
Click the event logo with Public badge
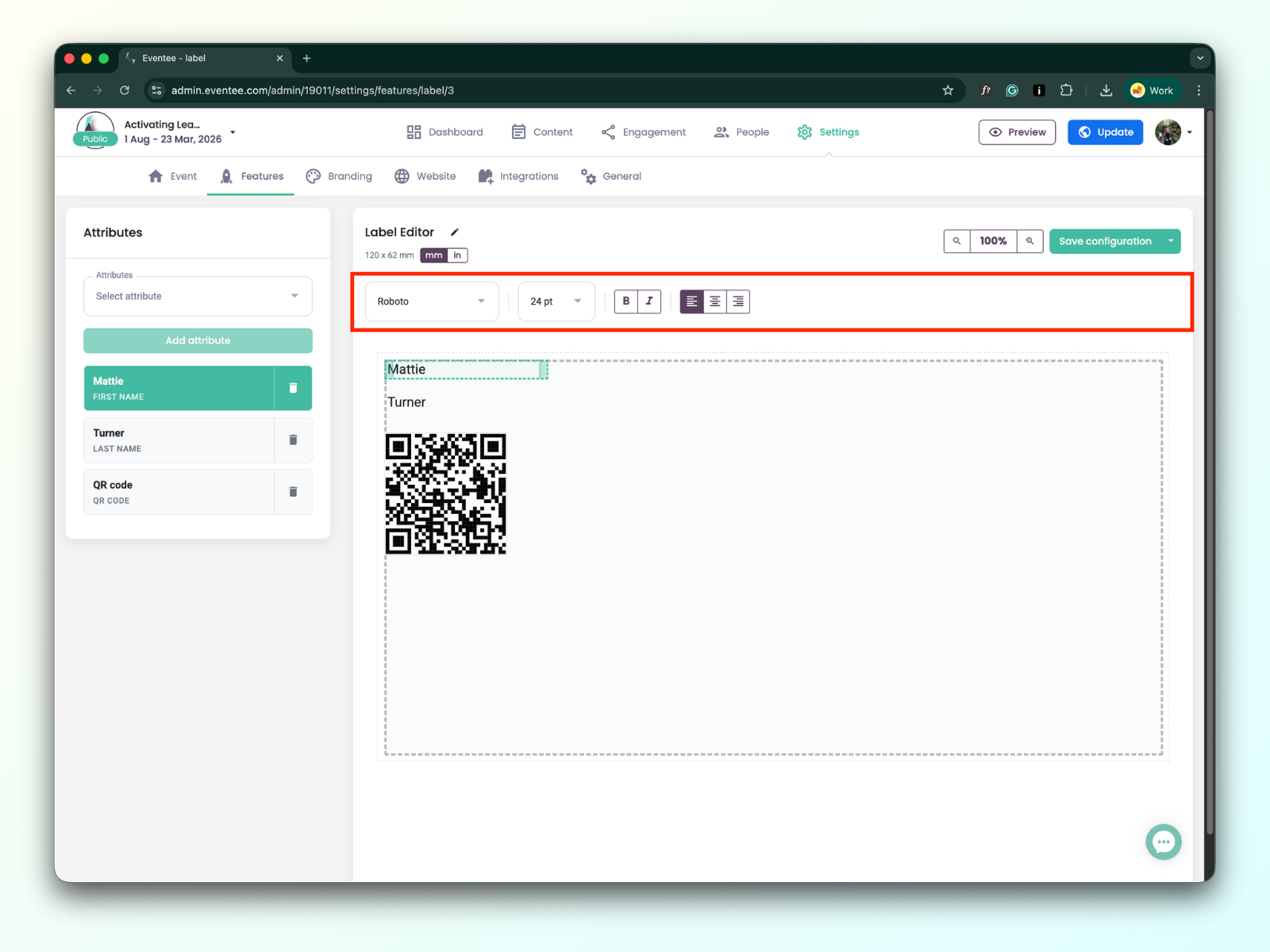(95, 131)
